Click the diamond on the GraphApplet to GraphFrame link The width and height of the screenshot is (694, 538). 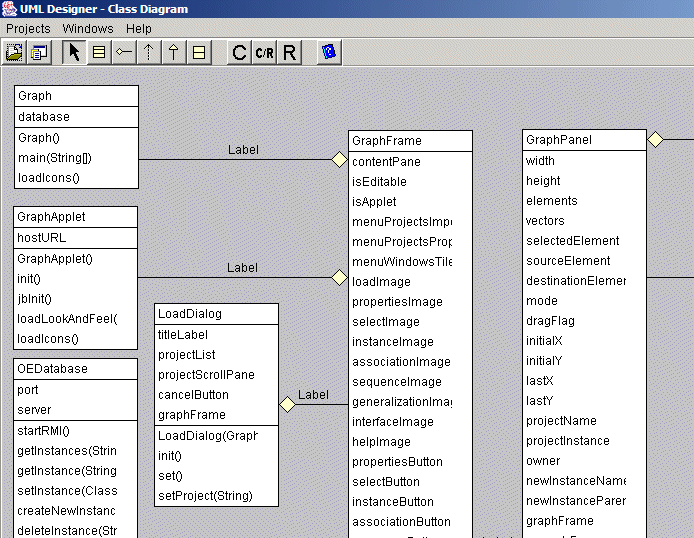tap(339, 277)
